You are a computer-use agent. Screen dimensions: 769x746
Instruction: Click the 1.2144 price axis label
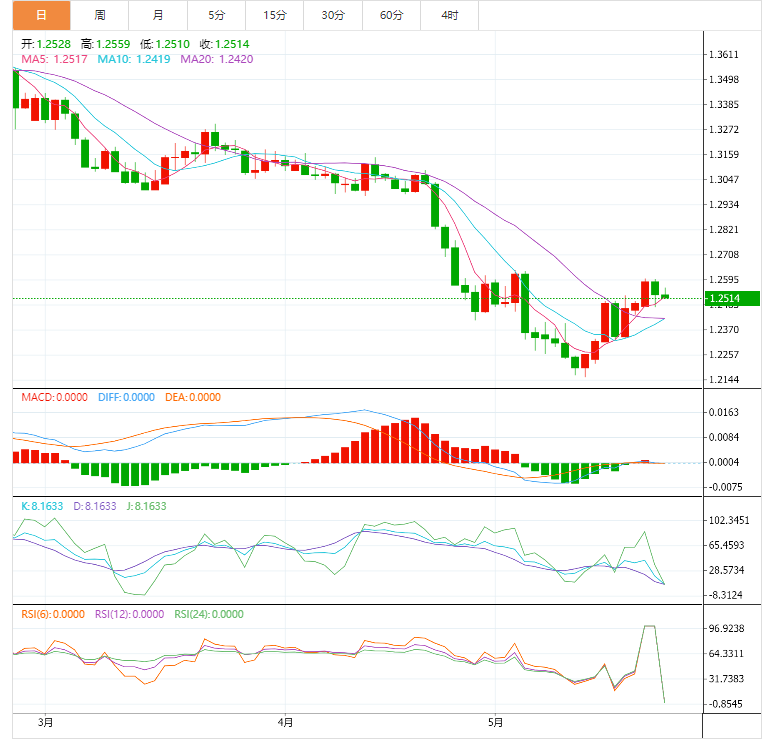[724, 380]
